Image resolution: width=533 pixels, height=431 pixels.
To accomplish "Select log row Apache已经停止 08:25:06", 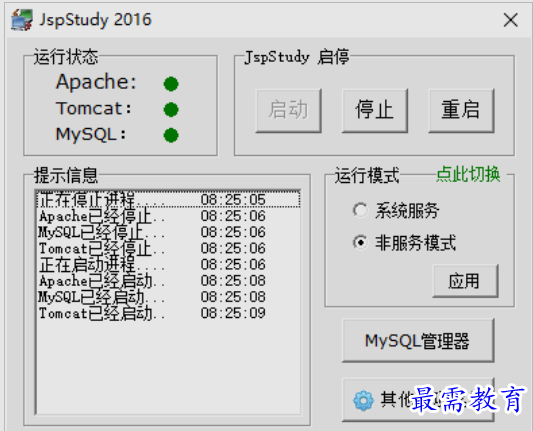I will click(x=168, y=216).
